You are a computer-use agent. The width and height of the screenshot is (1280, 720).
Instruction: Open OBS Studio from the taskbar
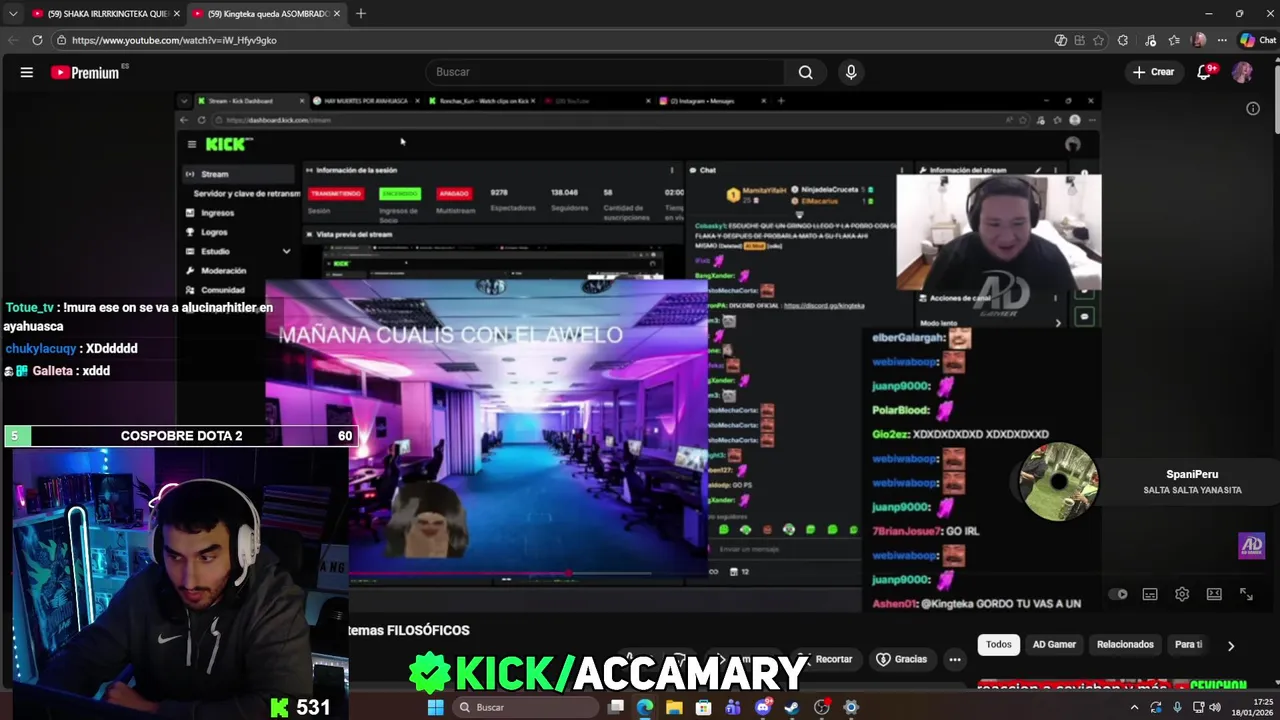pyautogui.click(x=822, y=707)
